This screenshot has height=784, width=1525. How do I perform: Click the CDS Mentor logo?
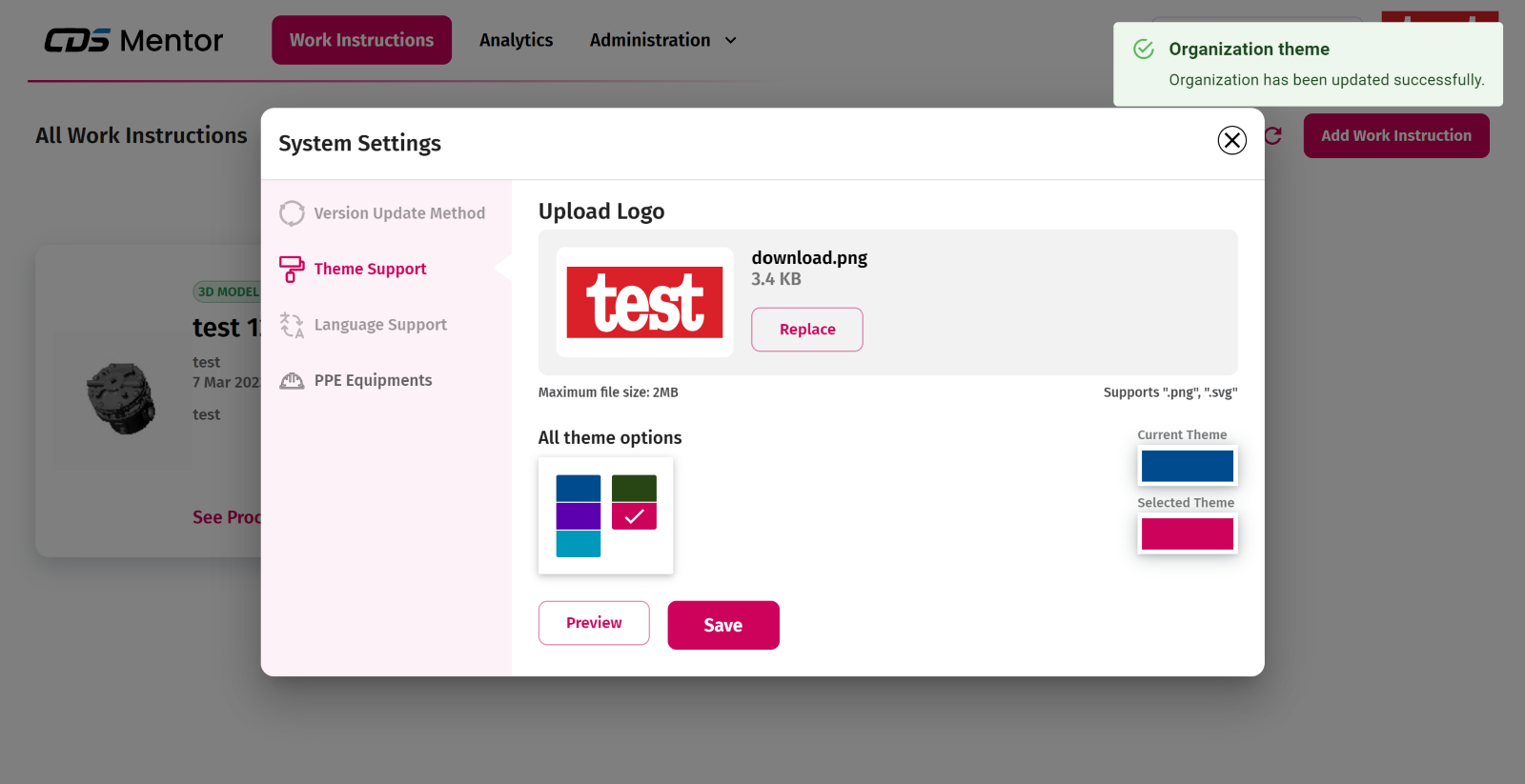click(x=133, y=40)
